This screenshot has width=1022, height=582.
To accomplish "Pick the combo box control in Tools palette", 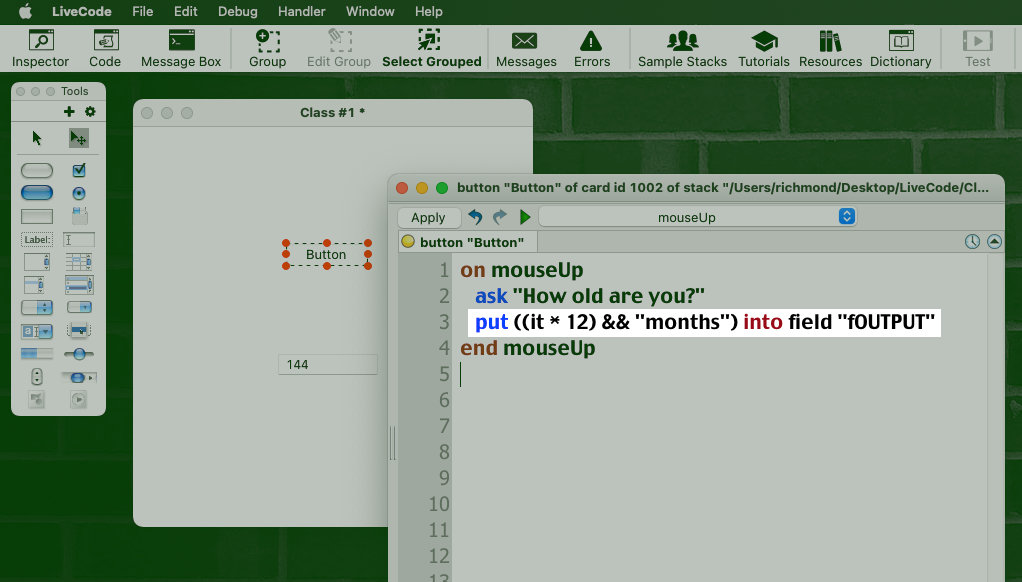I will (x=37, y=331).
